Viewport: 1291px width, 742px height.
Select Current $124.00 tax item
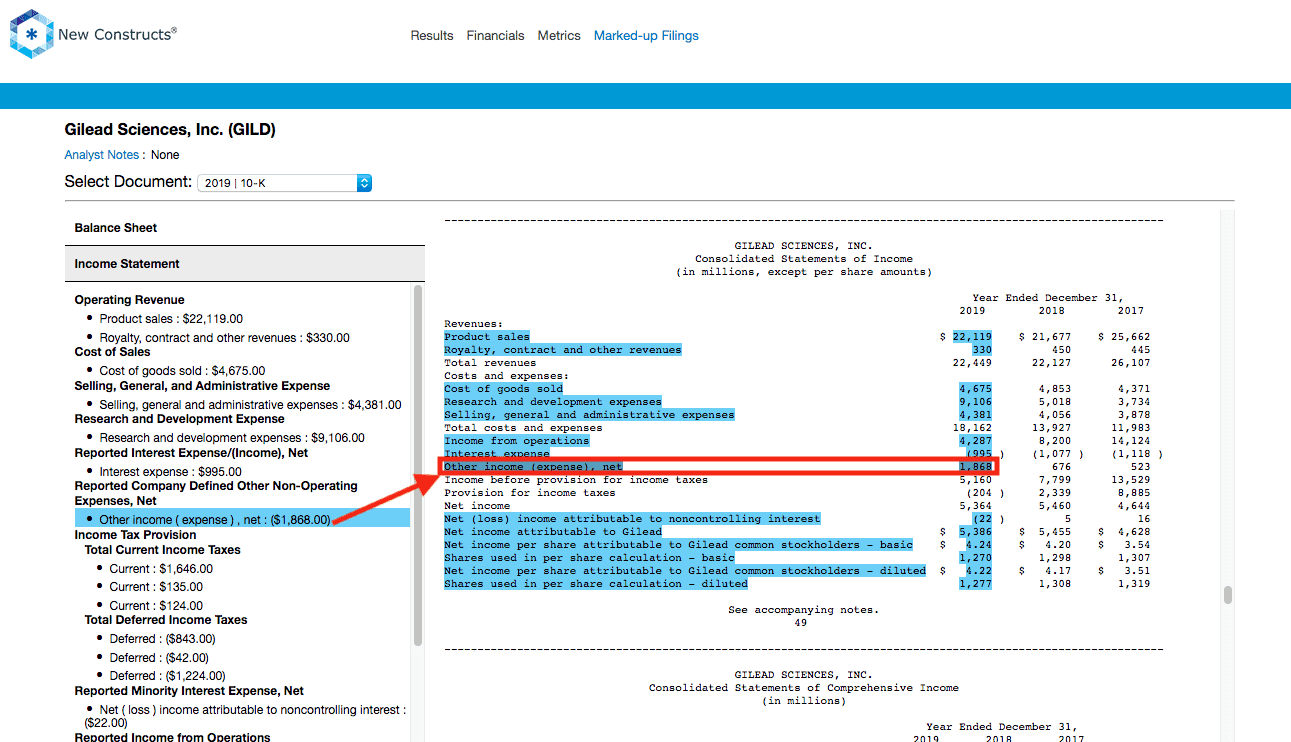pos(156,606)
